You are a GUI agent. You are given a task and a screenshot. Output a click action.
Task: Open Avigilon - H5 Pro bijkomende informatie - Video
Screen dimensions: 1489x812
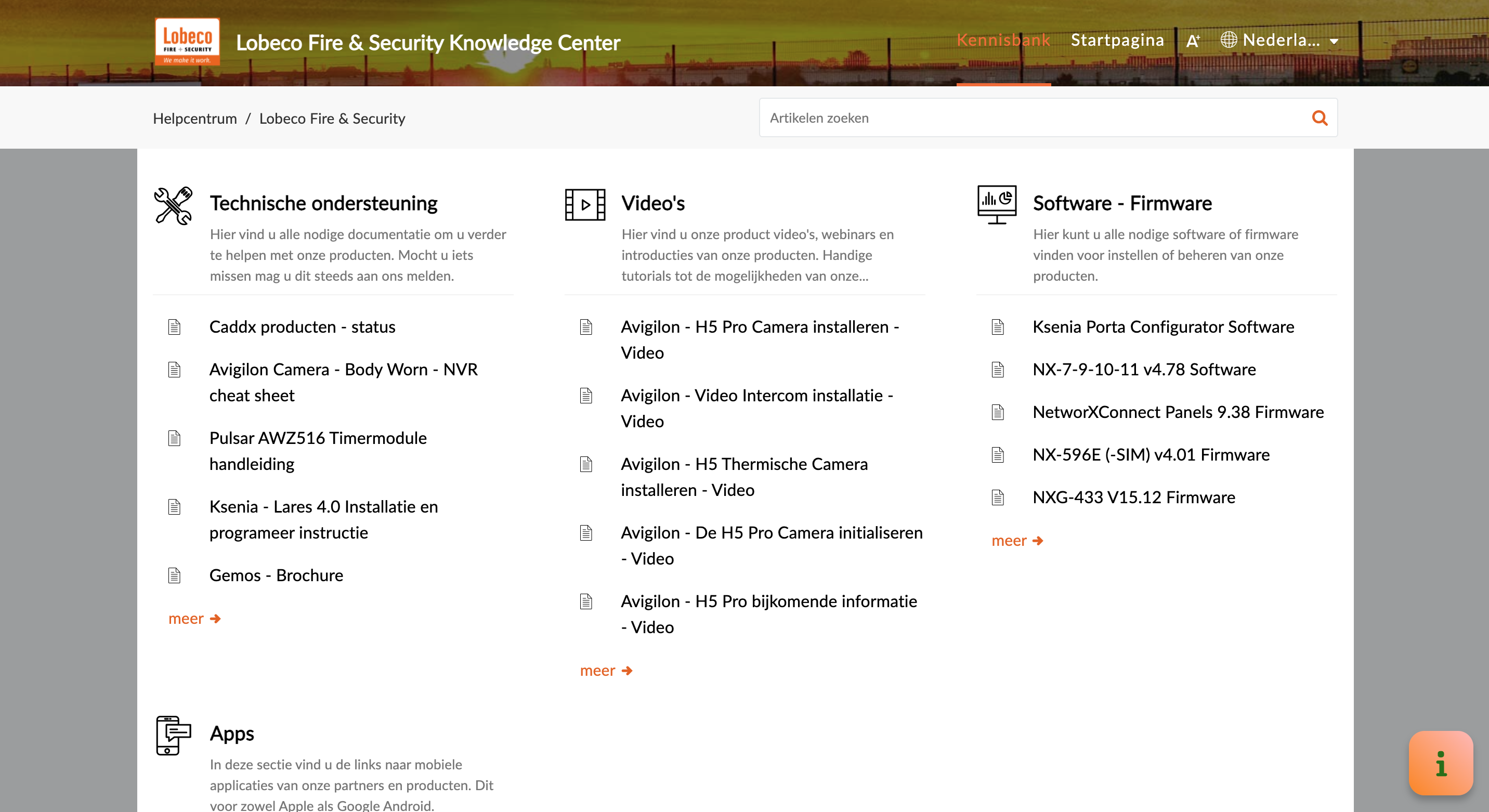pos(769,614)
